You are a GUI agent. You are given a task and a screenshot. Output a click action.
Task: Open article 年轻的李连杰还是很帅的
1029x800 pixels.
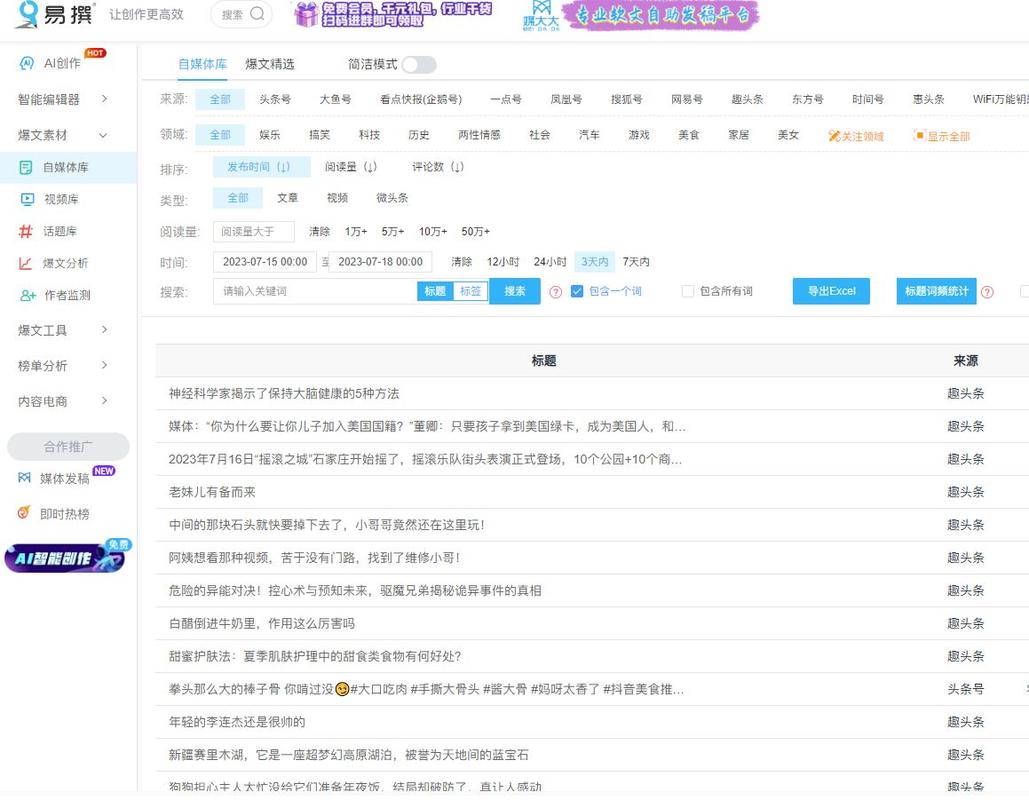[237, 722]
